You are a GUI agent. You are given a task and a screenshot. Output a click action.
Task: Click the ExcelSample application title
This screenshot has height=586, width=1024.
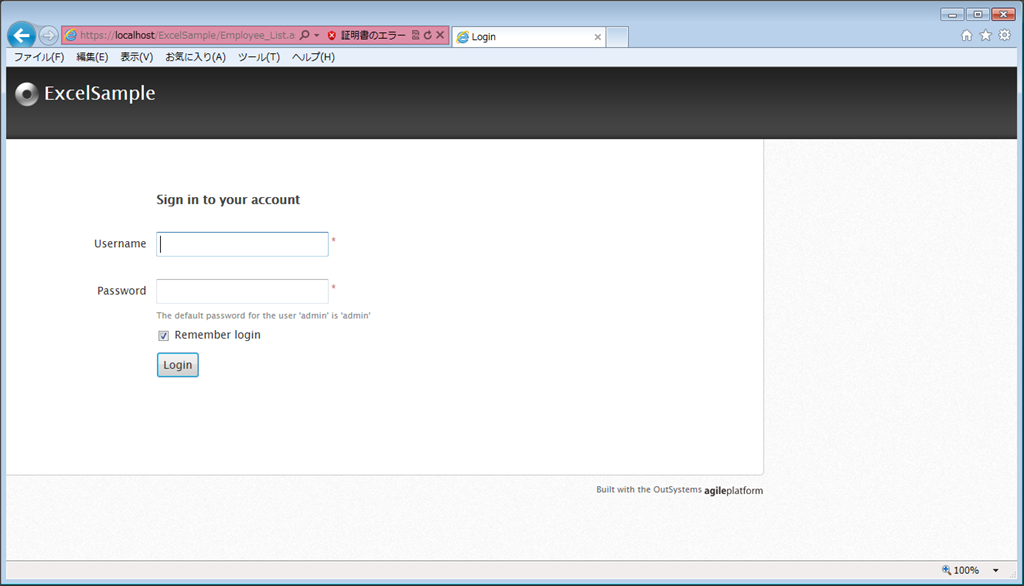click(99, 93)
